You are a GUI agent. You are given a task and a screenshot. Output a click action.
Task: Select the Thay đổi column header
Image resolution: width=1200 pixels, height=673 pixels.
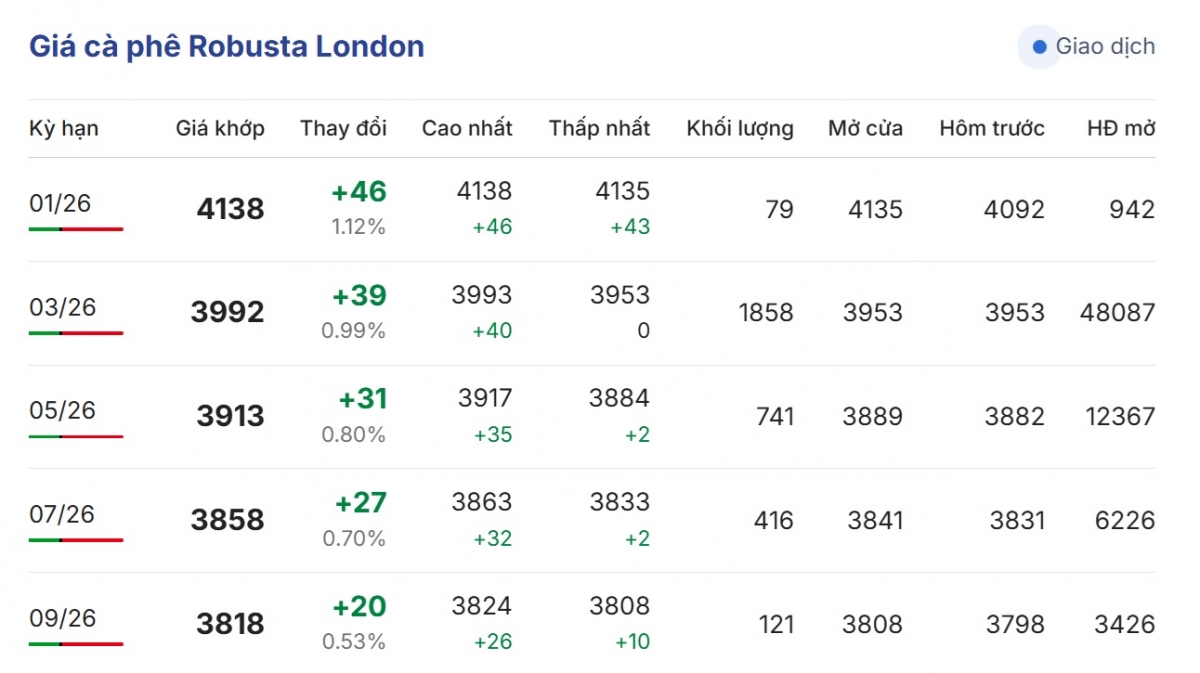click(343, 128)
